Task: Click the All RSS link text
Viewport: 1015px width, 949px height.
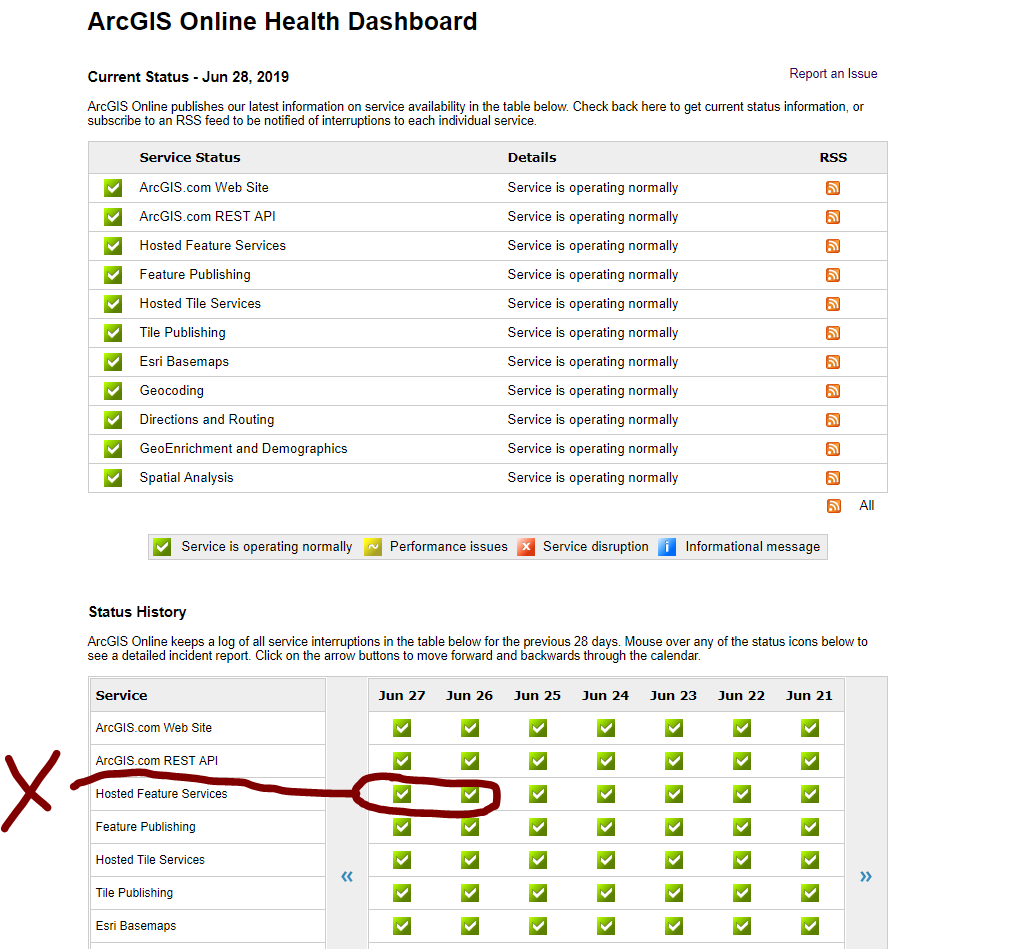Action: pyautogui.click(x=866, y=506)
